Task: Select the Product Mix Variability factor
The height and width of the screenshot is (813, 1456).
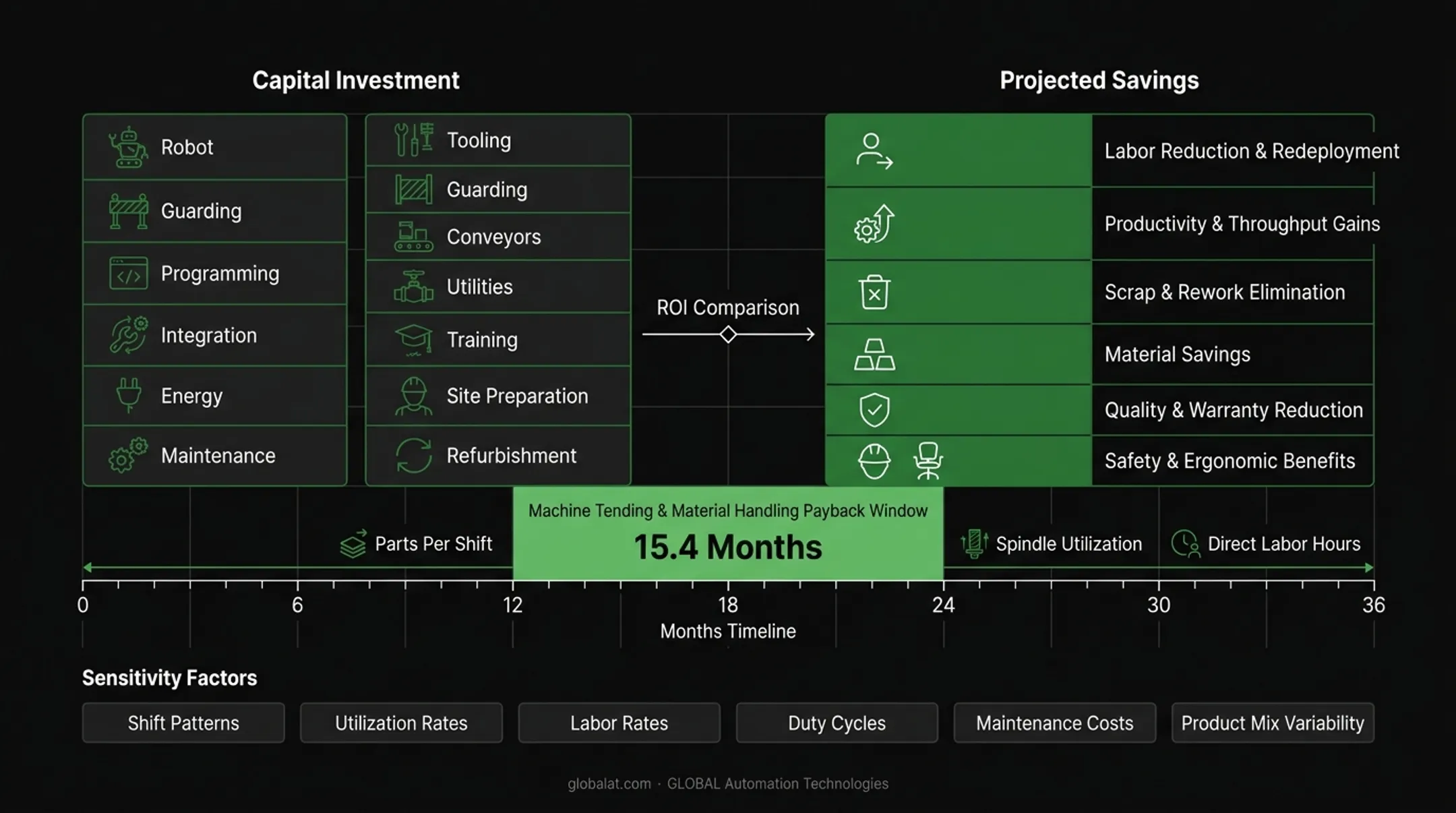Action: (x=1273, y=723)
